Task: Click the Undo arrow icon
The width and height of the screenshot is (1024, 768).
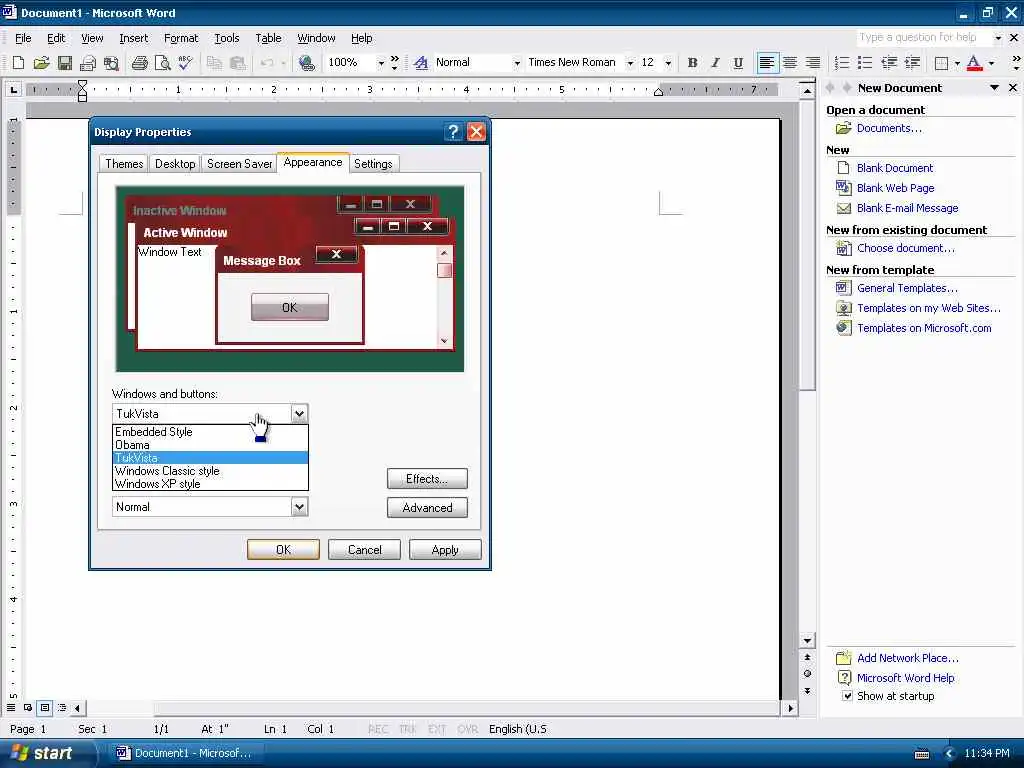Action: pyautogui.click(x=266, y=63)
